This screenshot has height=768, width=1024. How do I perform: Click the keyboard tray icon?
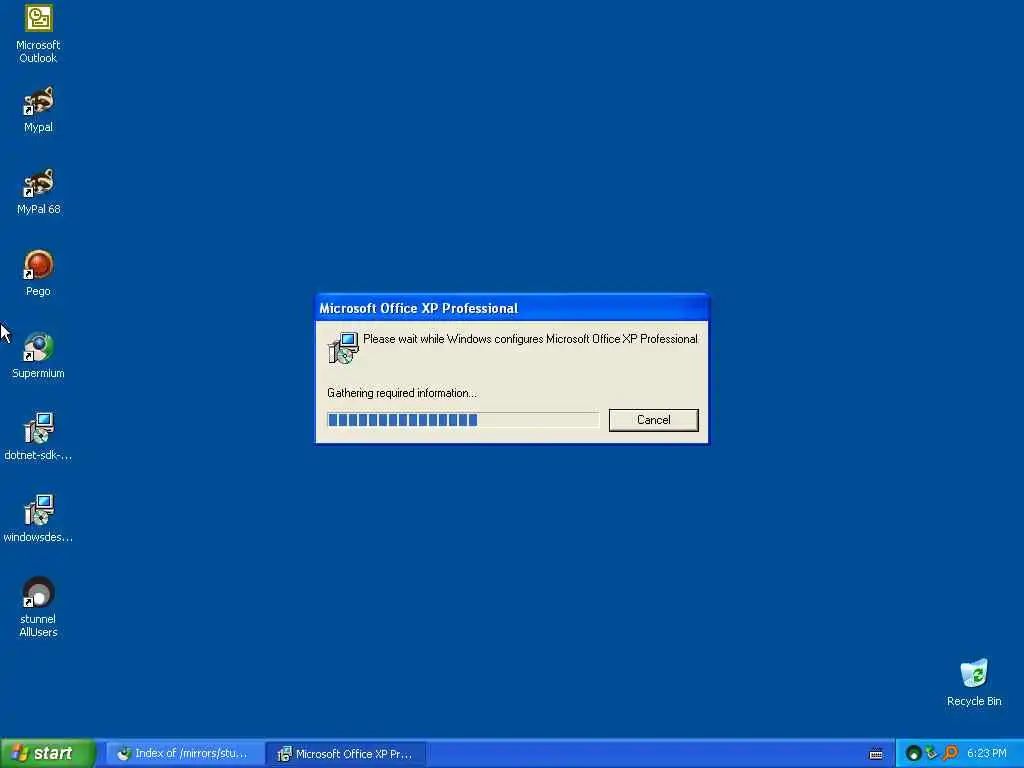876,754
